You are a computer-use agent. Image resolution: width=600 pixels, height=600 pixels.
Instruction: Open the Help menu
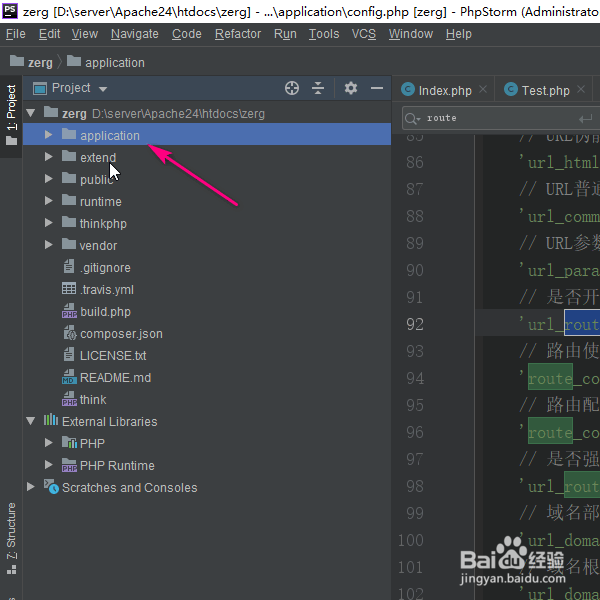(x=458, y=34)
